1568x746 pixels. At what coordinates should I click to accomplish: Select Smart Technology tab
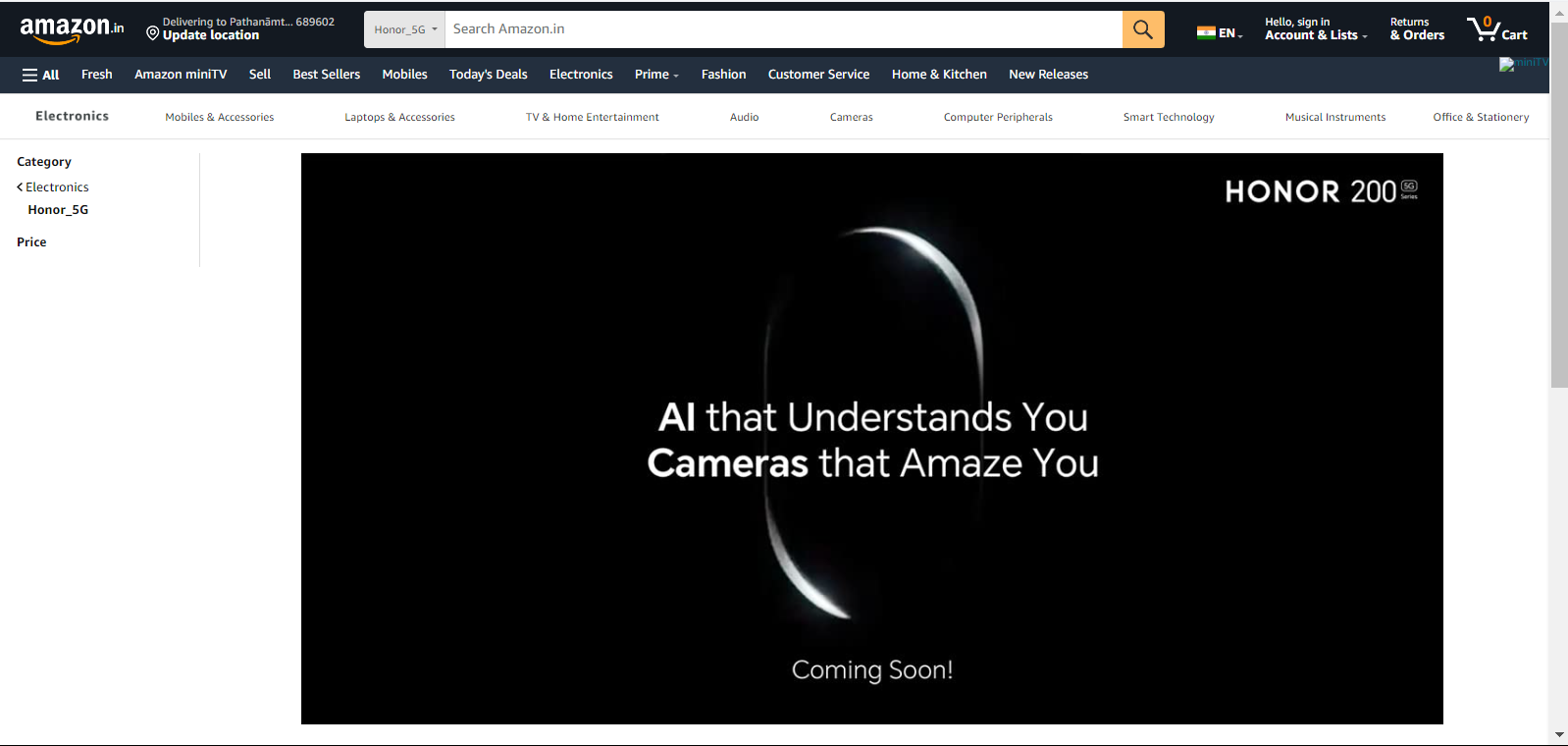pyautogui.click(x=1169, y=117)
